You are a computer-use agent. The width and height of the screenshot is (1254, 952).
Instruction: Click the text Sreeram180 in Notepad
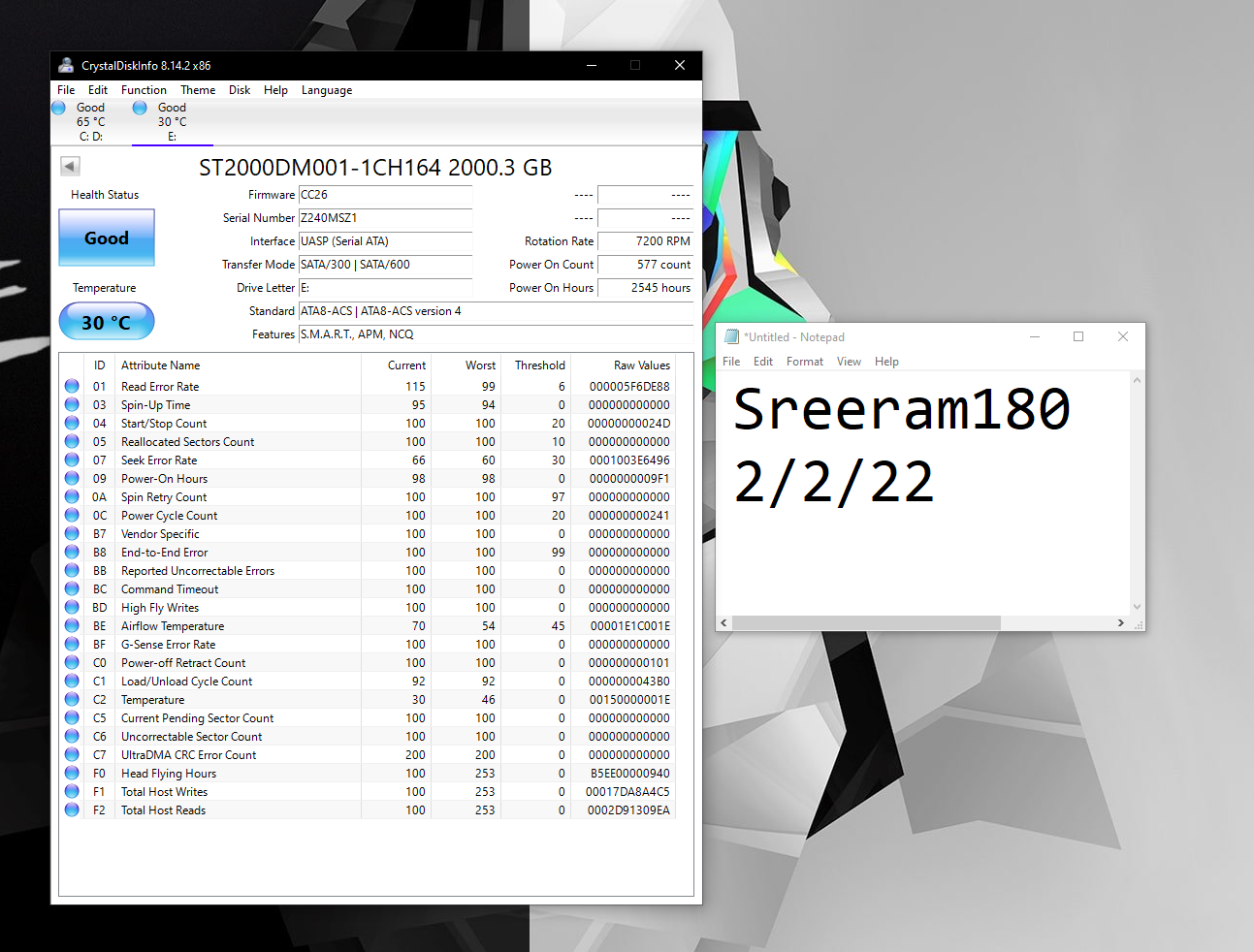click(x=902, y=409)
